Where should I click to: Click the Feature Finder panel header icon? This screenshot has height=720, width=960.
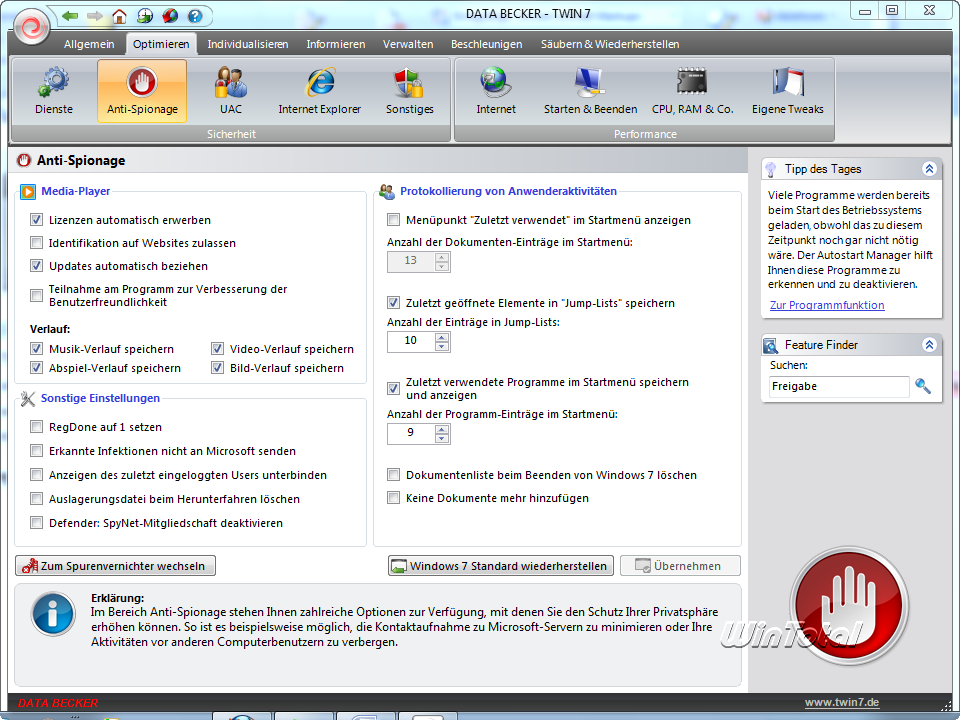point(770,345)
